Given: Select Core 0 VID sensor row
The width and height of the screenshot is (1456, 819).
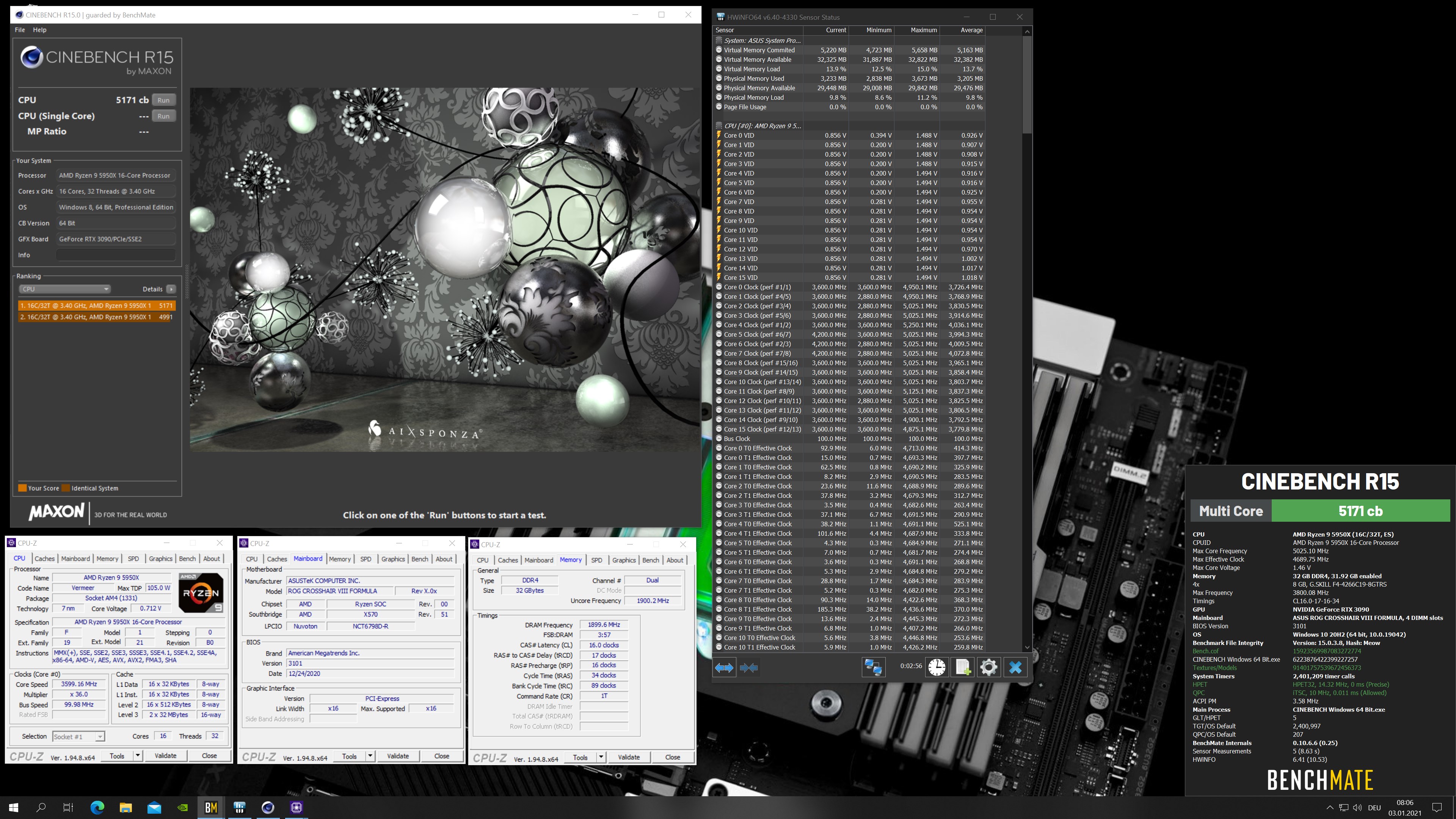Looking at the screenshot, I should [x=849, y=135].
